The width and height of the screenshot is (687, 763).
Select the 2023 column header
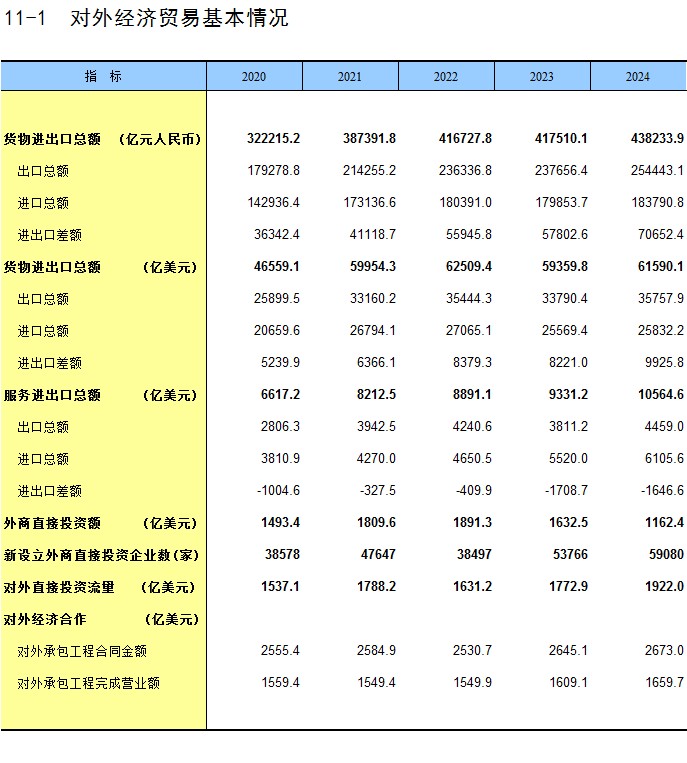click(x=542, y=77)
